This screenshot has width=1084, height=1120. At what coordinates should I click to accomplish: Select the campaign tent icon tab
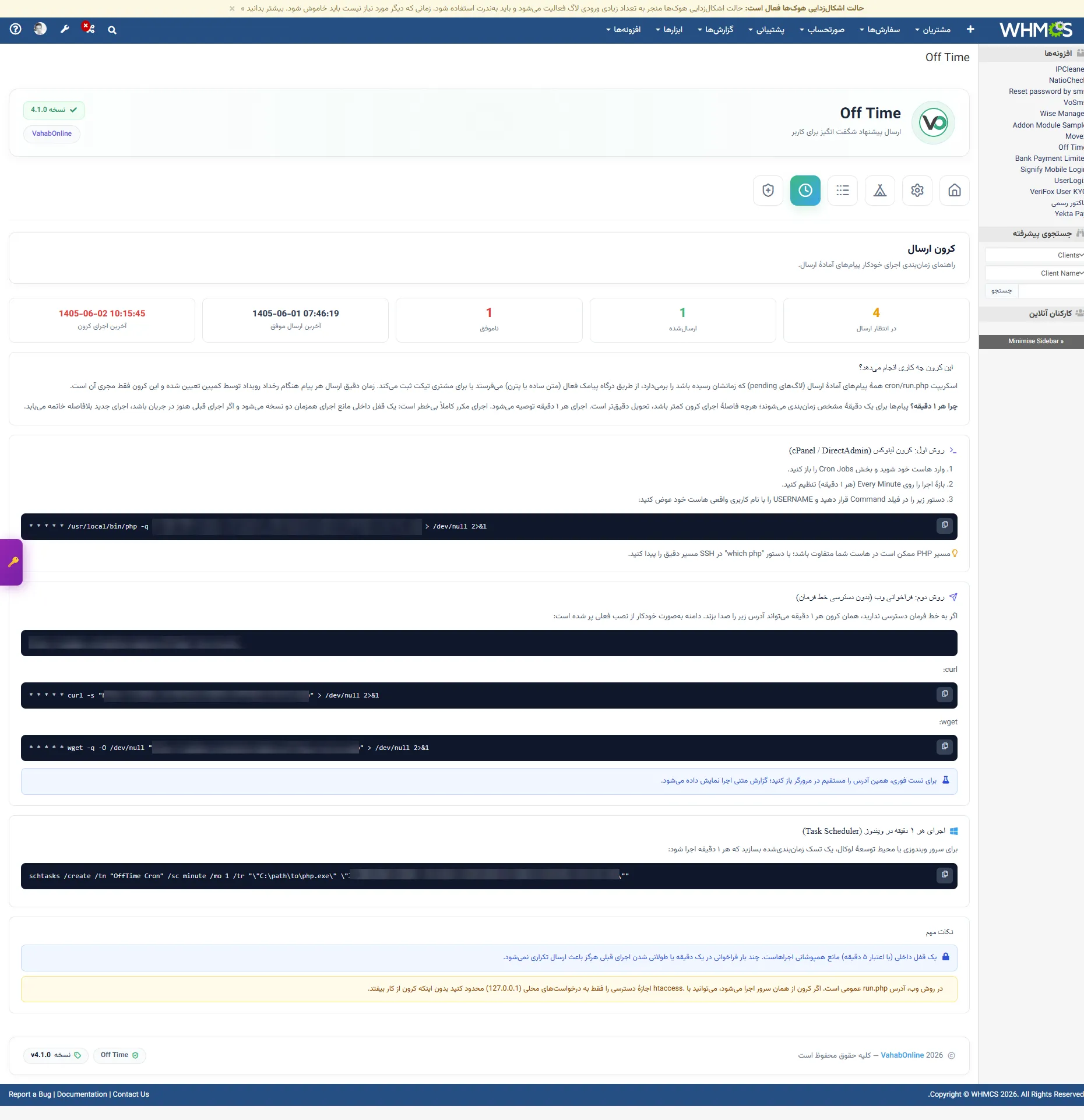point(880,191)
